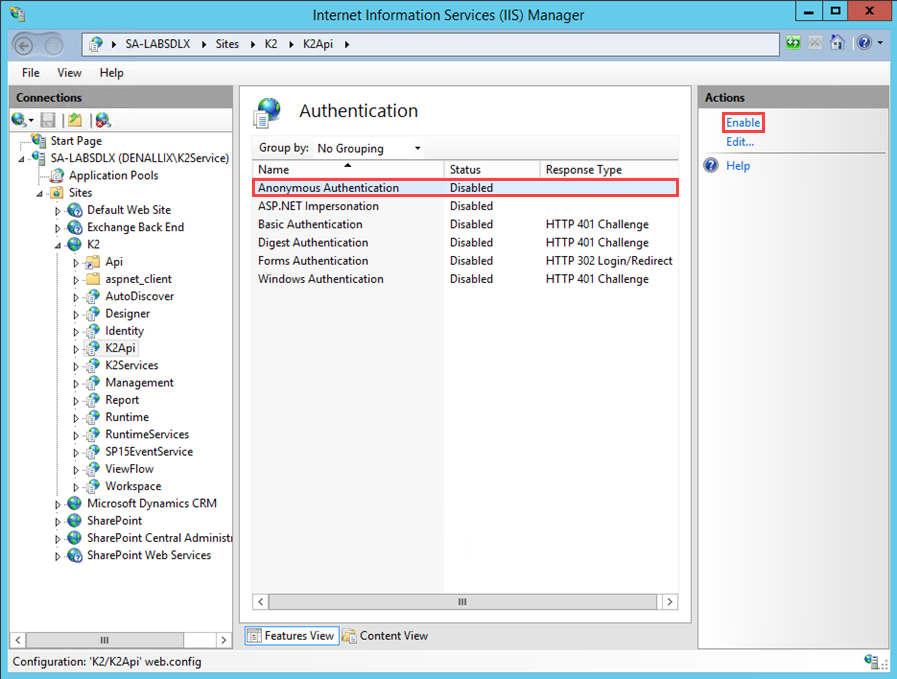Click the Create New Connection globe icon

18,120
